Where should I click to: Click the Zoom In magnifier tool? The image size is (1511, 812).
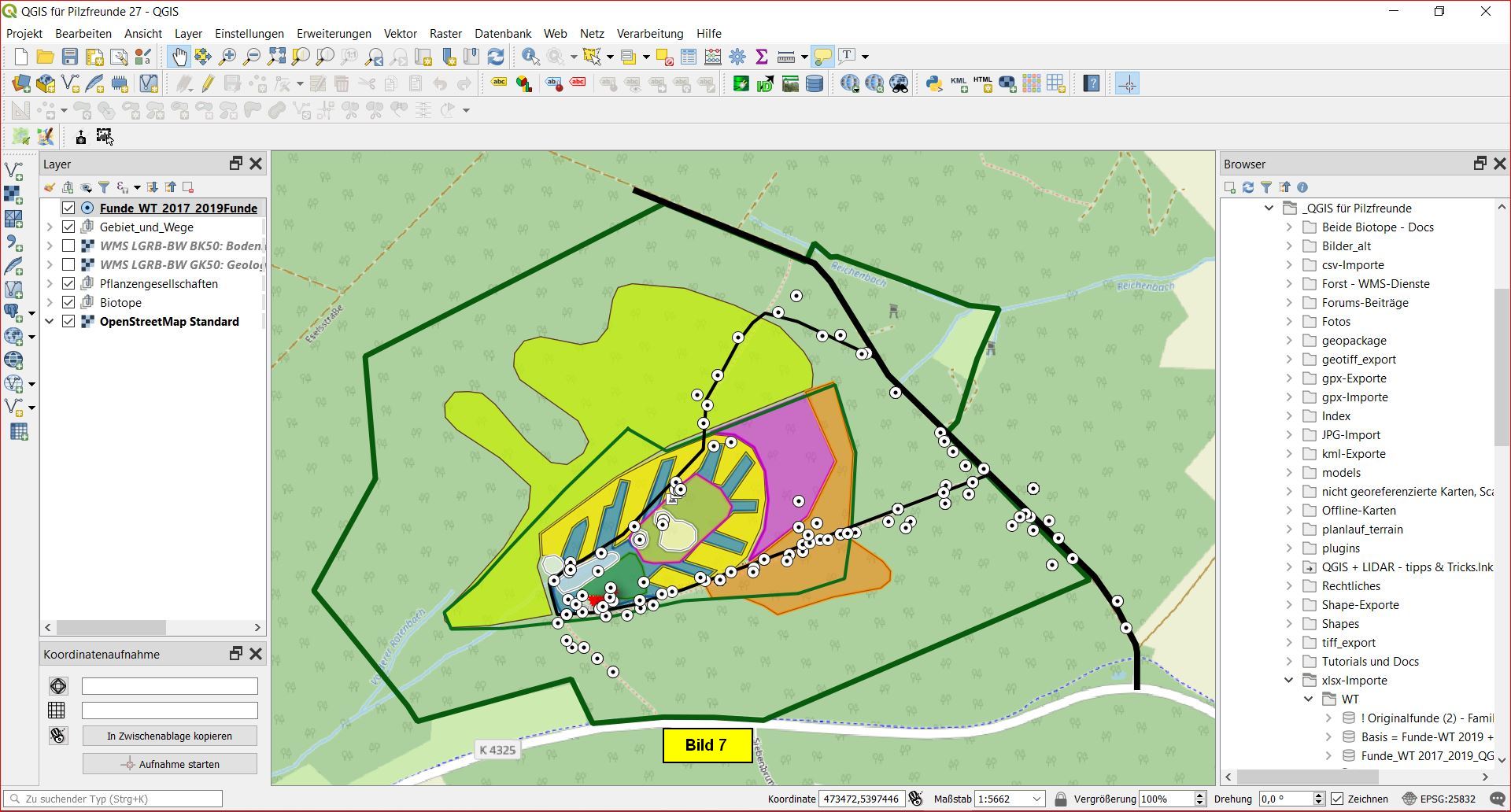coord(227,57)
